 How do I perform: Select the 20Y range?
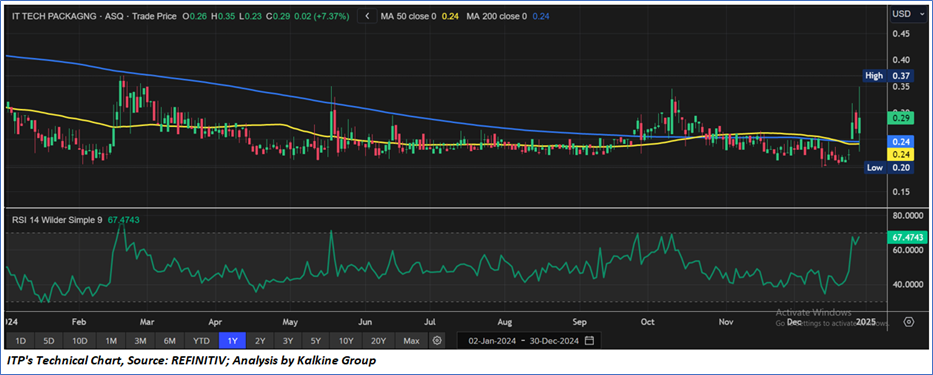378,340
